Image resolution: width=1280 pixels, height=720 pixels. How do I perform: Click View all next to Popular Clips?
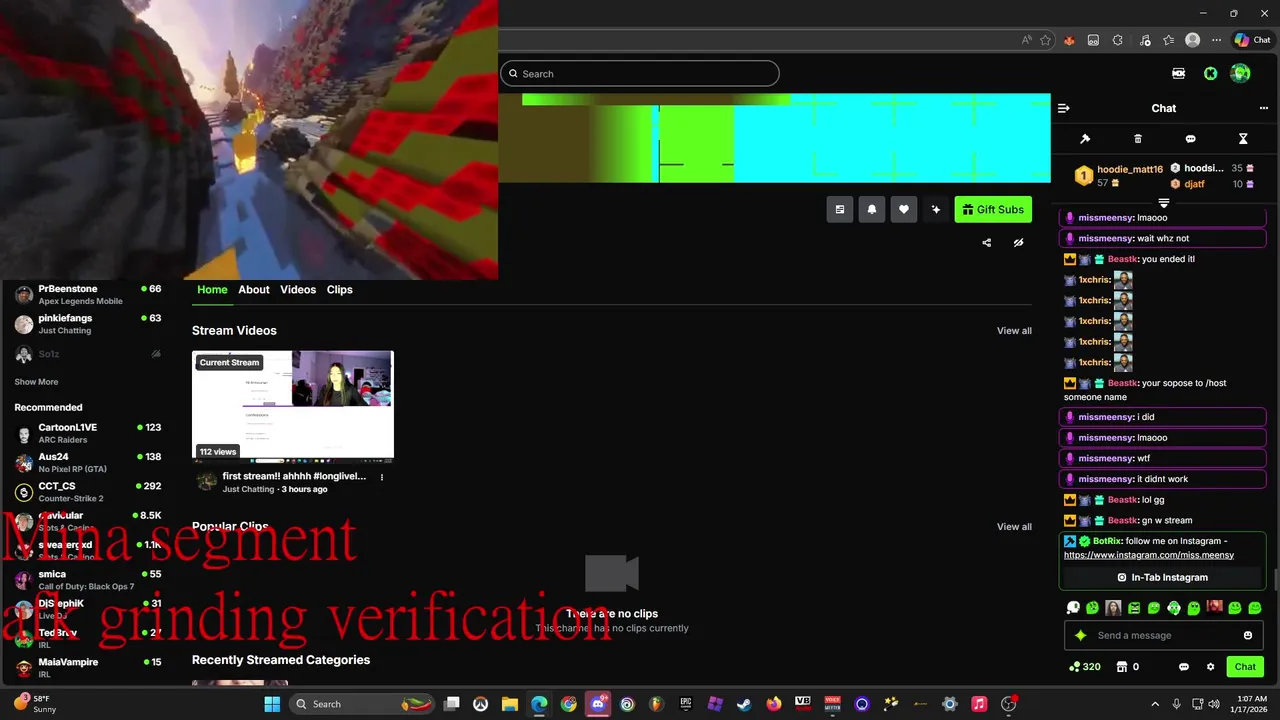(1014, 527)
